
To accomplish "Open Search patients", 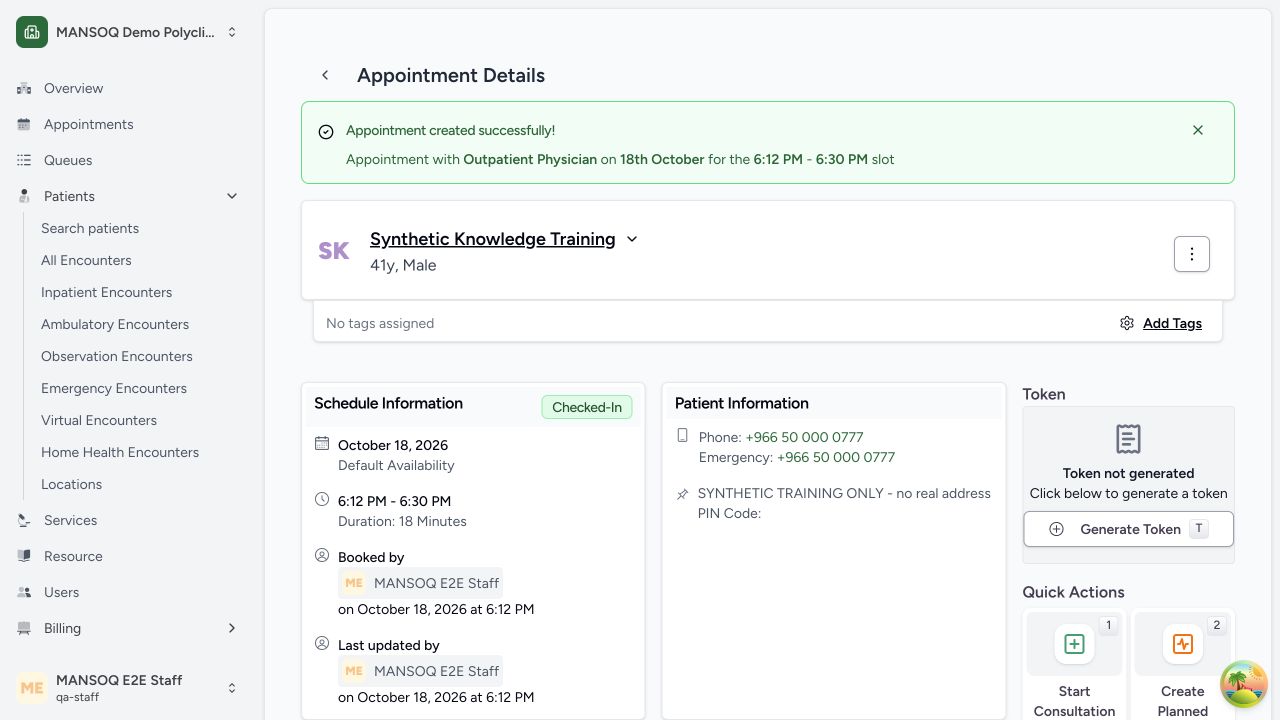I will [90, 228].
